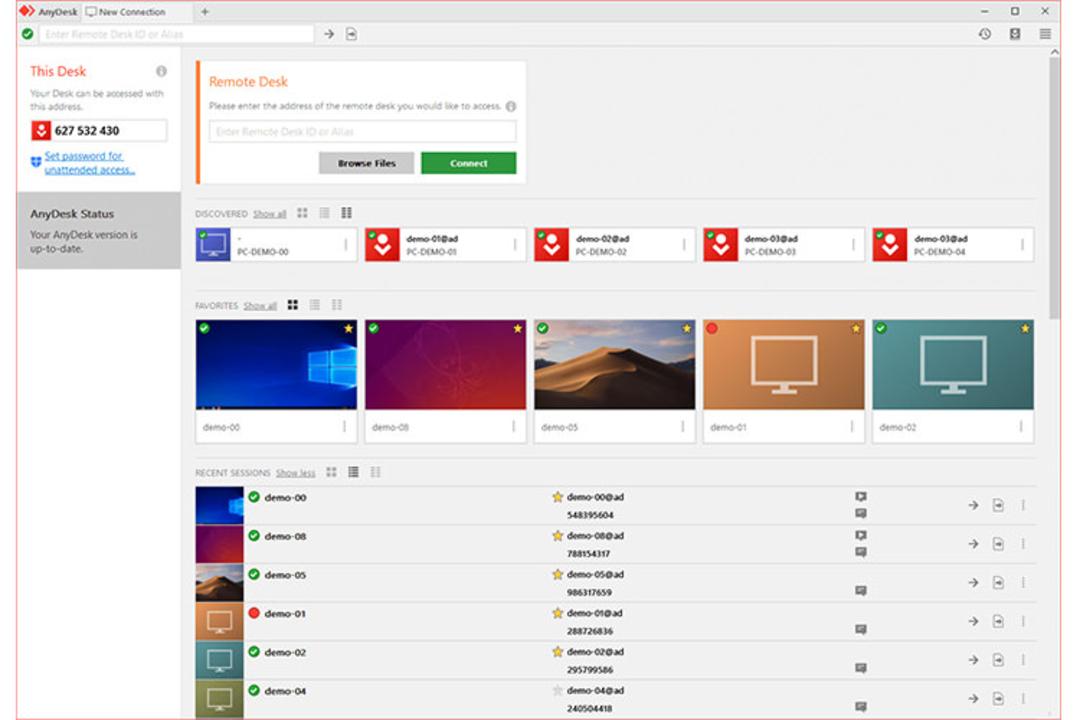1080x720 pixels.
Task: Click the chat icon in the demo-05 session row
Action: 861,590
